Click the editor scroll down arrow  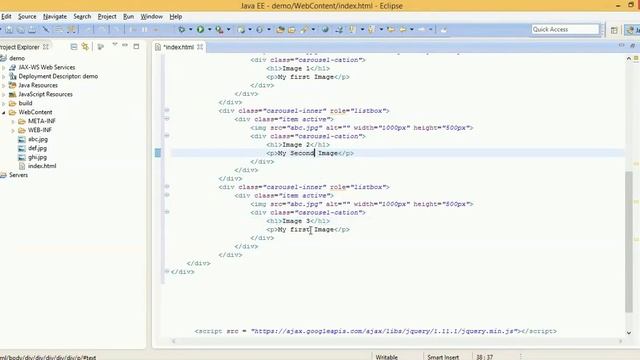(x=629, y=333)
